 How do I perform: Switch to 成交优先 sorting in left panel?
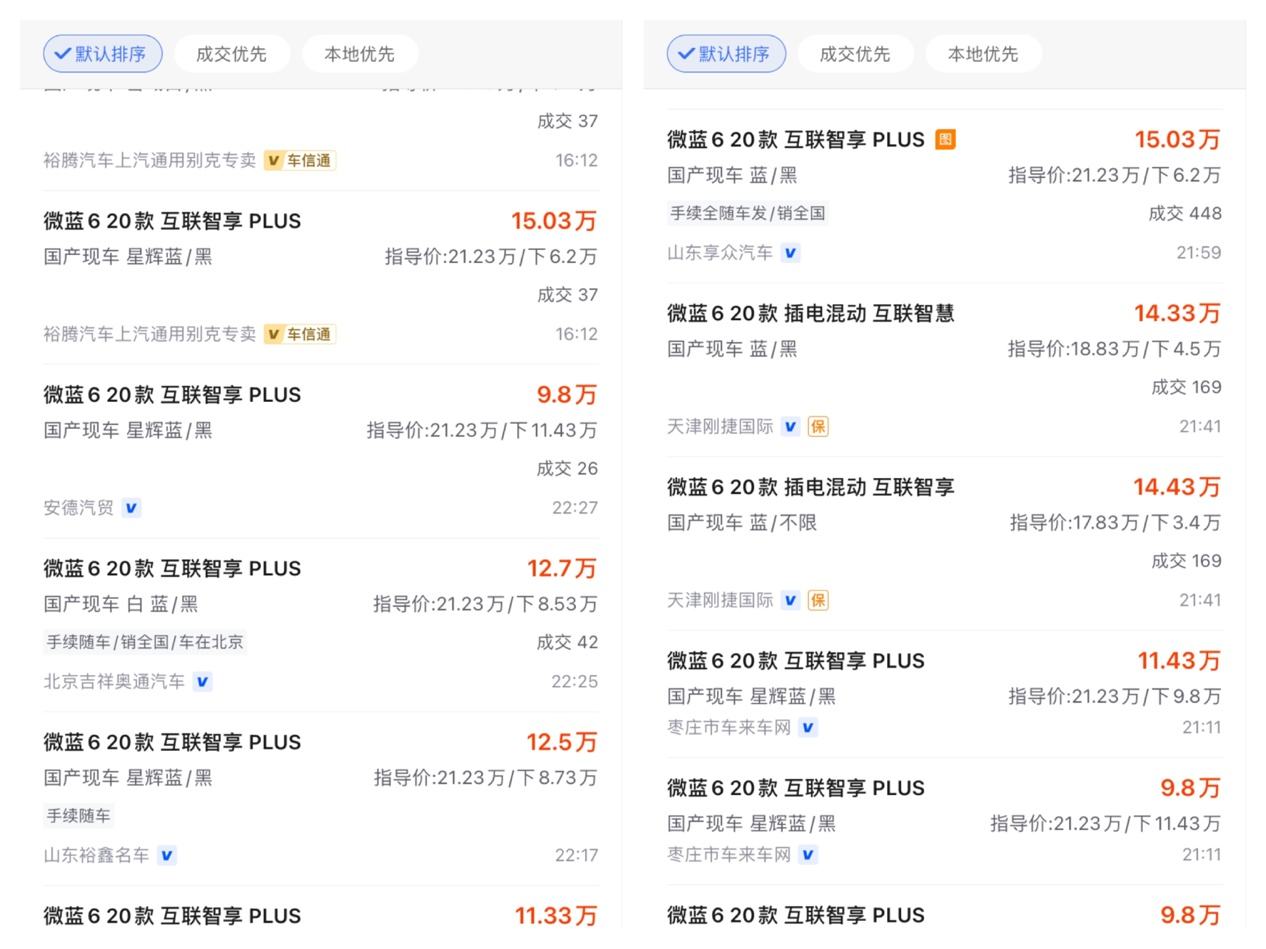pos(231,53)
